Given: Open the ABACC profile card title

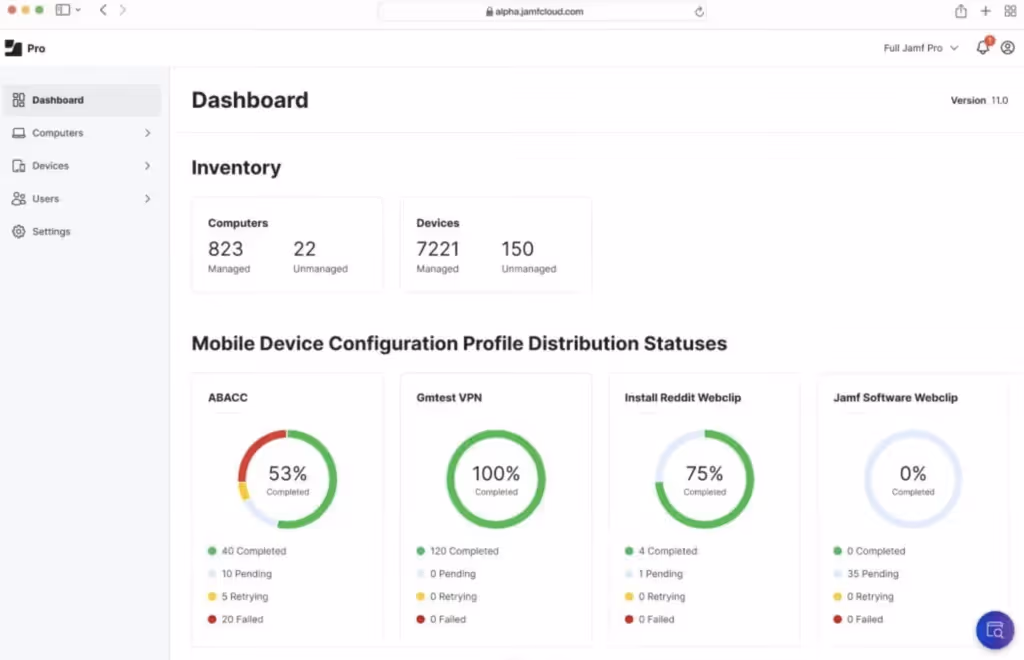Looking at the screenshot, I should 227,398.
